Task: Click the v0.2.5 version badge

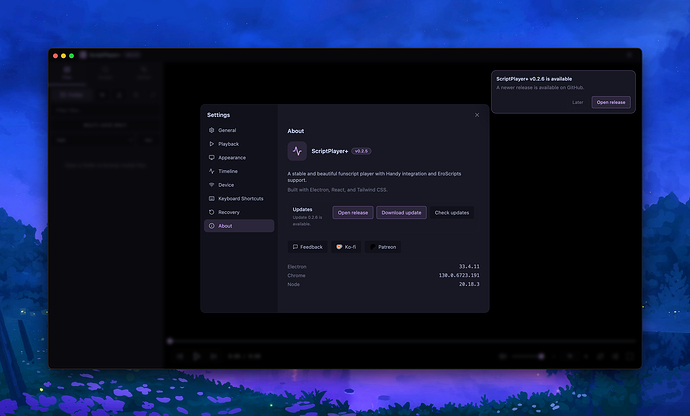Action: (x=361, y=151)
